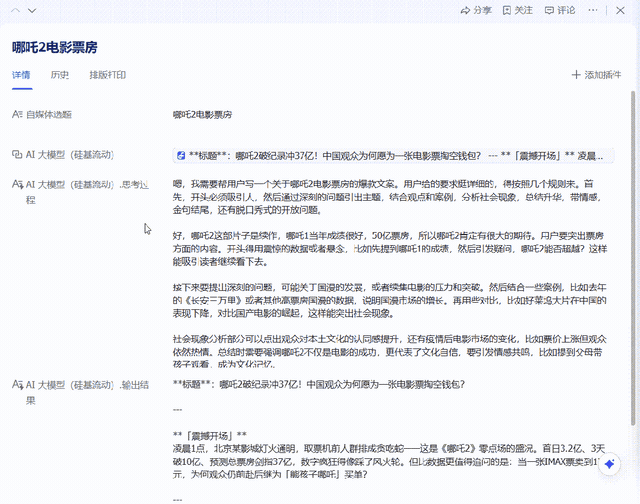640x504 pixels.
Task: Switch to the 详情 tab
Action: [x=21, y=75]
